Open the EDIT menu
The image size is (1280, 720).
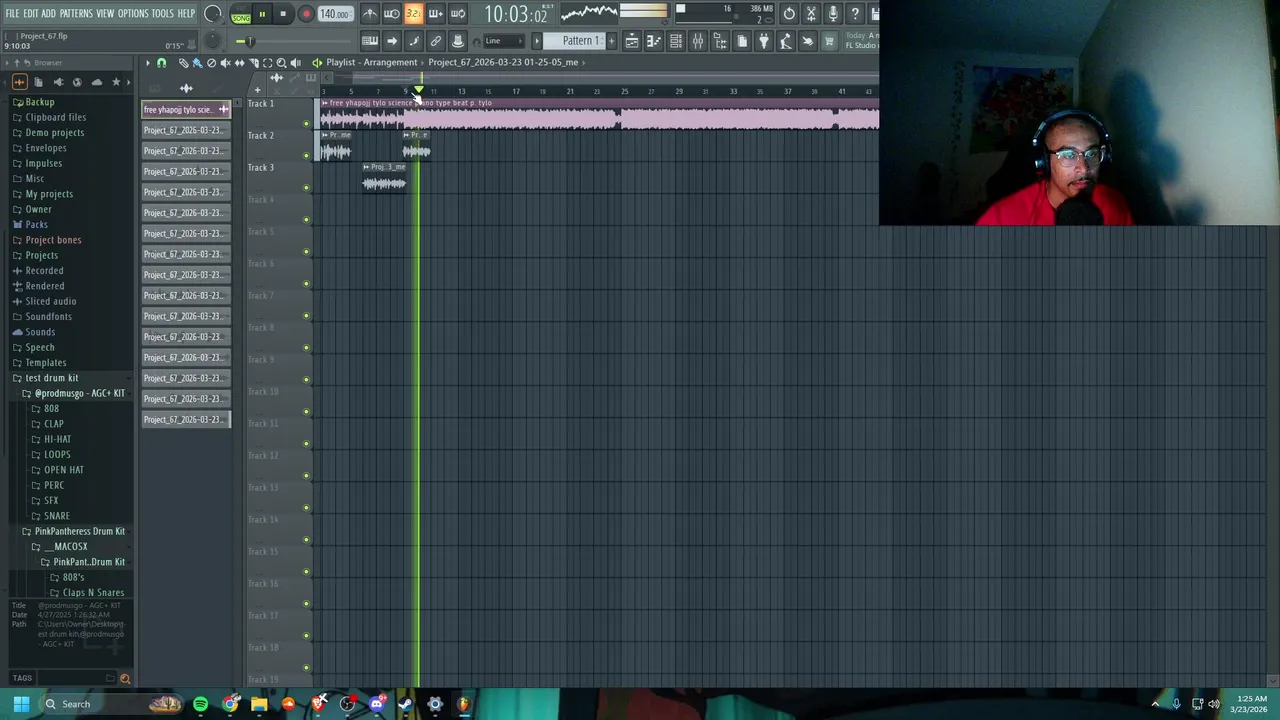coord(31,13)
